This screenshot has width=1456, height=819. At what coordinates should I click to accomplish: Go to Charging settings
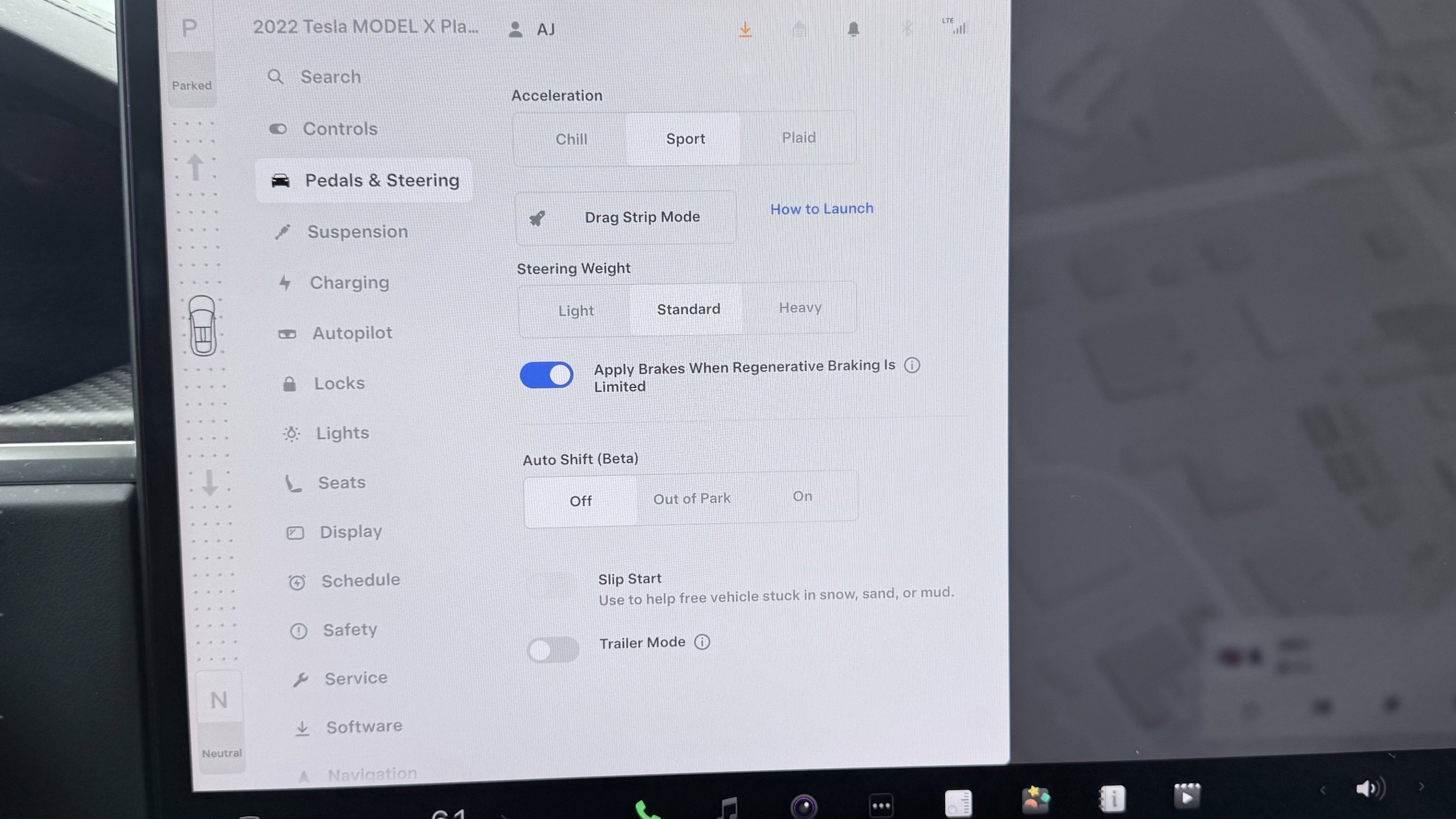coord(333,283)
